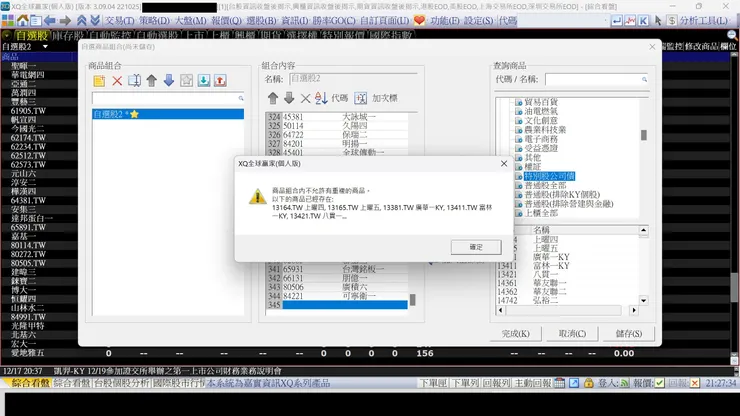Toggle the 回報 red X indicator
Image resolution: width=740 pixels, height=416 pixels.
pos(694,383)
